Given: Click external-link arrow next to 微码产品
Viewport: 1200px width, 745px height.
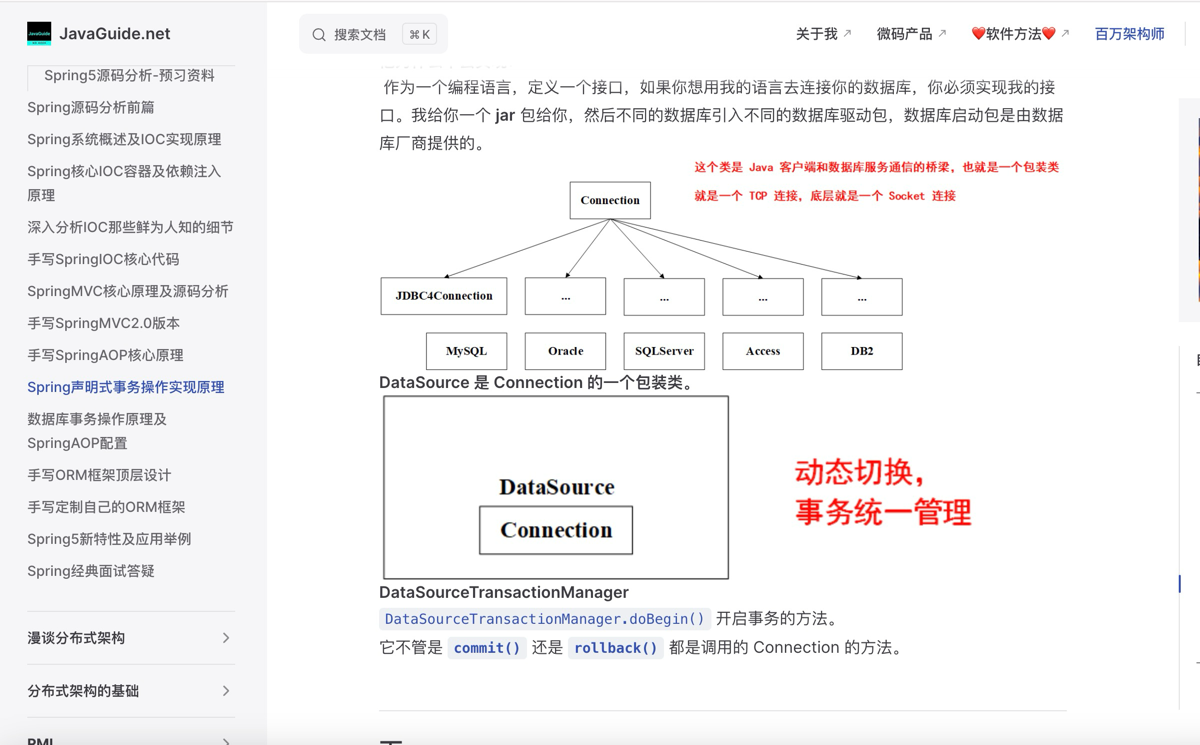Looking at the screenshot, I should coord(942,34).
